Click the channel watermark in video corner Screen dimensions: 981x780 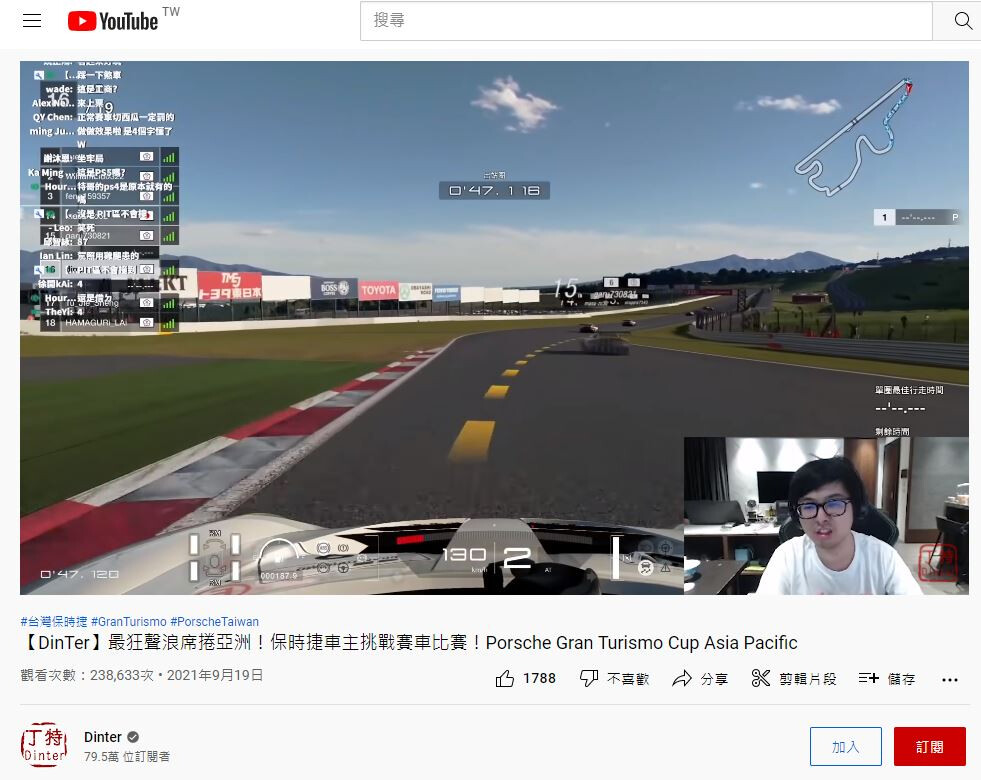937,563
